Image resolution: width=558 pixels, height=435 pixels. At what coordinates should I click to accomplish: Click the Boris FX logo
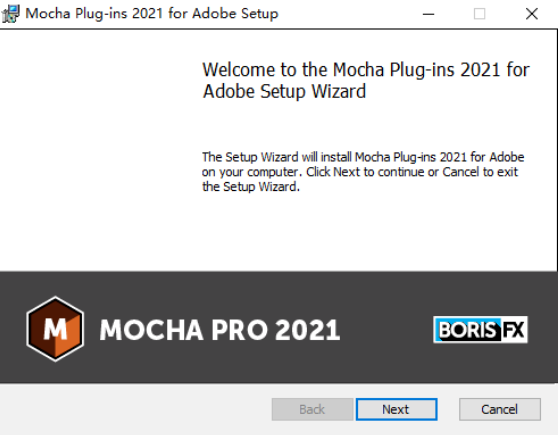click(x=480, y=330)
